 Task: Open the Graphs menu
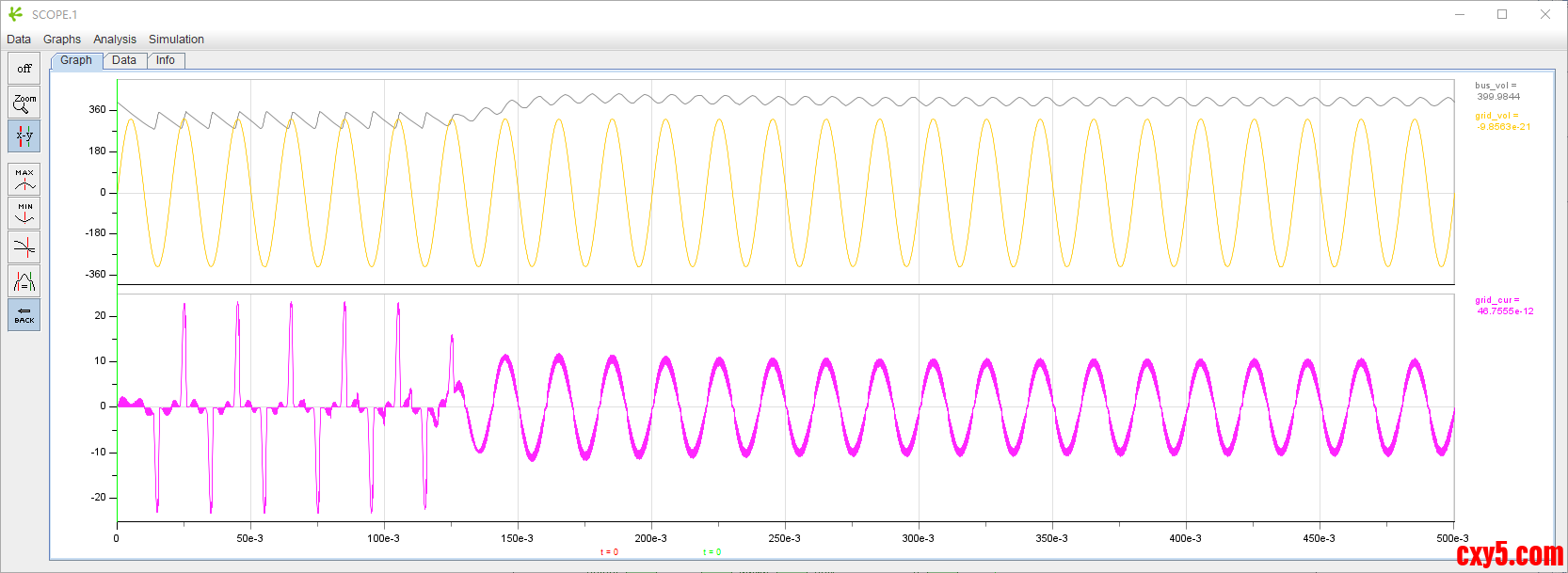pyautogui.click(x=62, y=40)
